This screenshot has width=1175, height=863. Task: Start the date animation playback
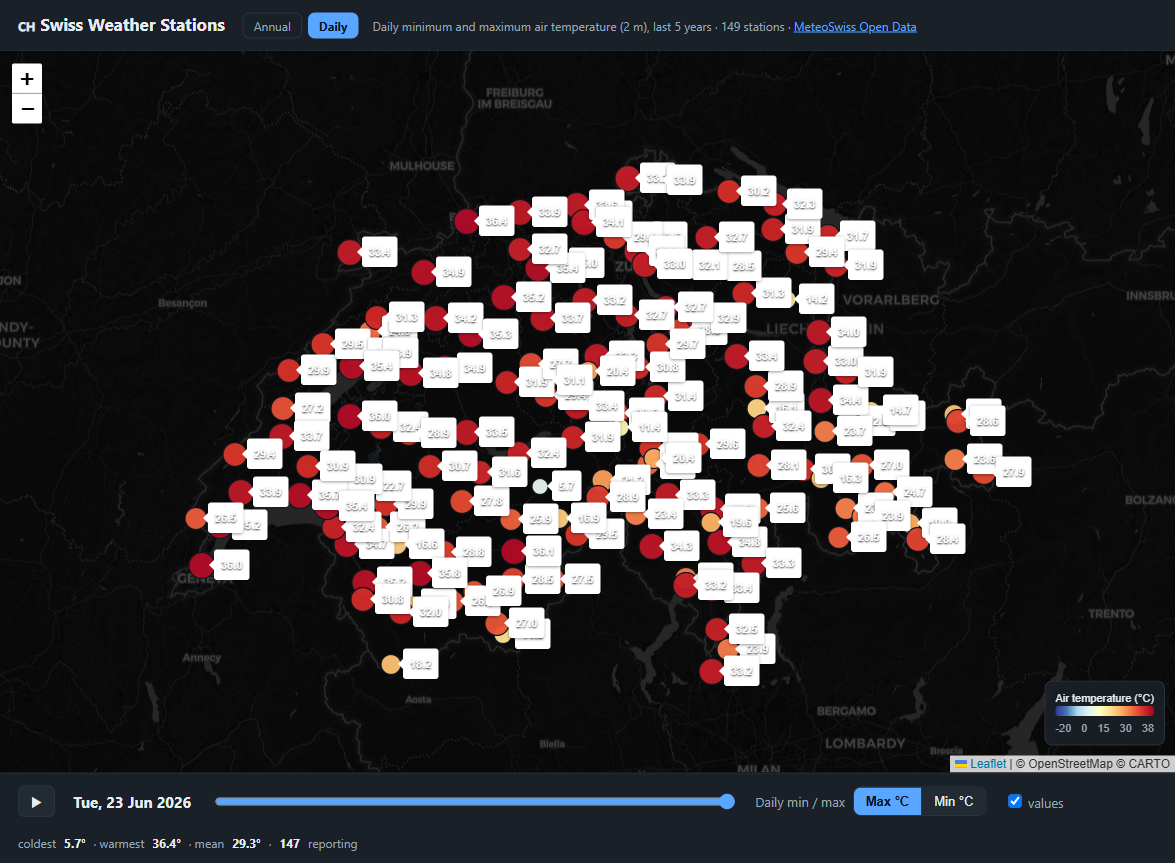[x=36, y=802]
